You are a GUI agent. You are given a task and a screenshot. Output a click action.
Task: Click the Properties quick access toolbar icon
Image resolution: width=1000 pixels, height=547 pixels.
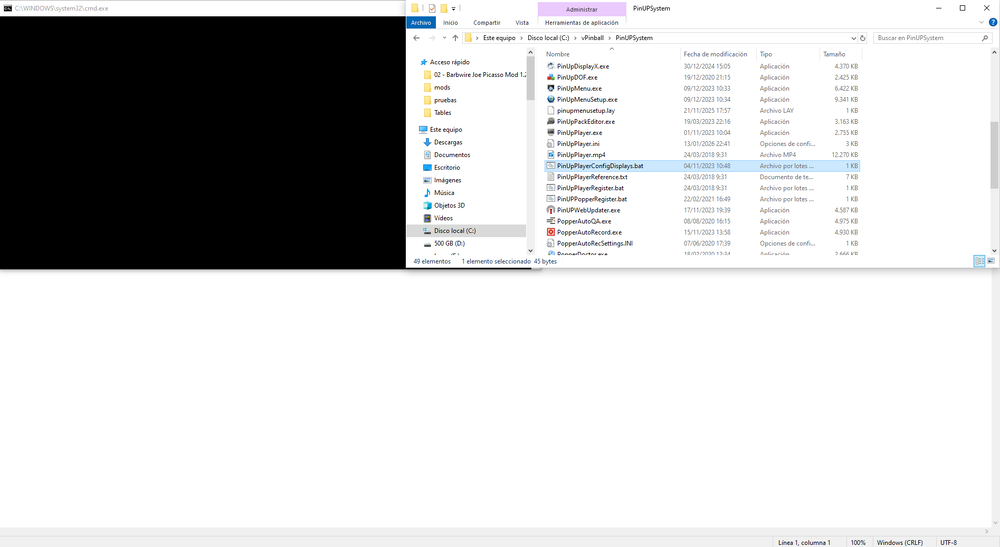coord(432,8)
